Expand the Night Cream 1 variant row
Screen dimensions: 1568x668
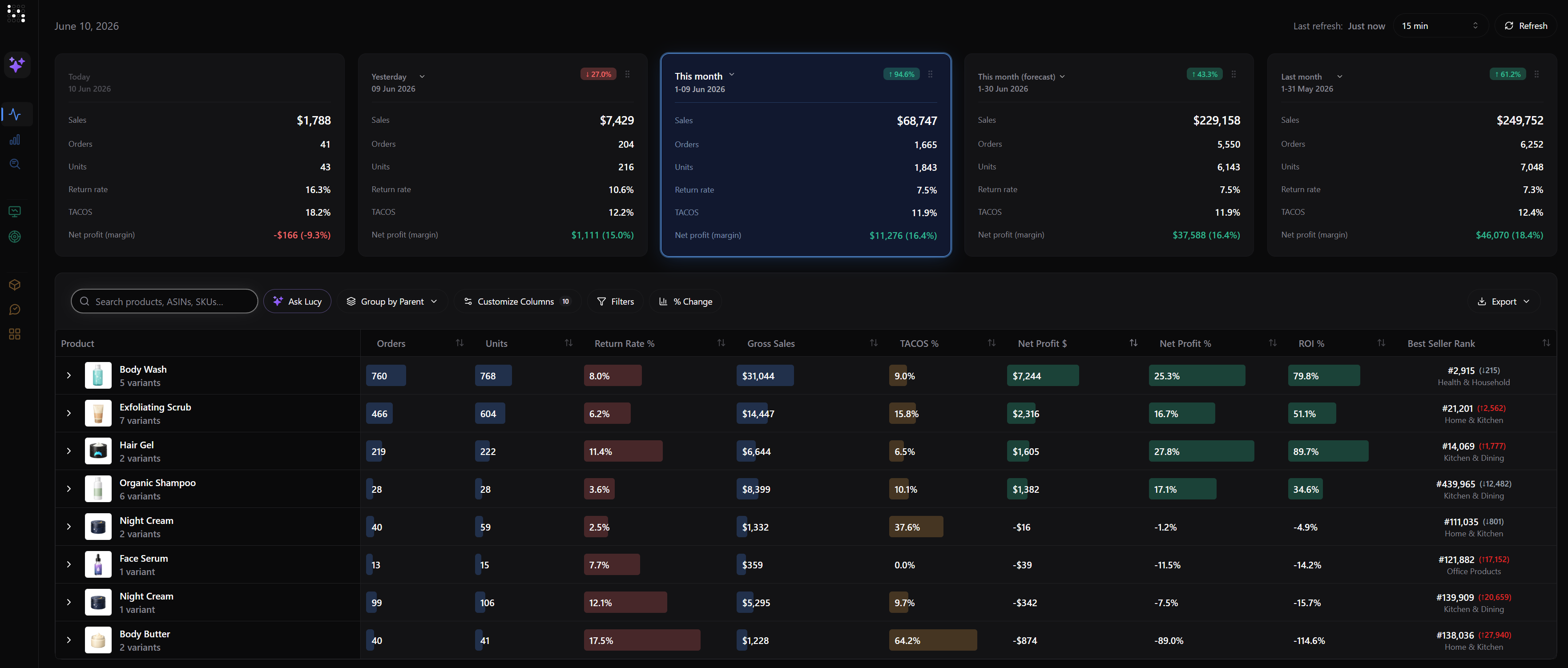click(x=69, y=602)
